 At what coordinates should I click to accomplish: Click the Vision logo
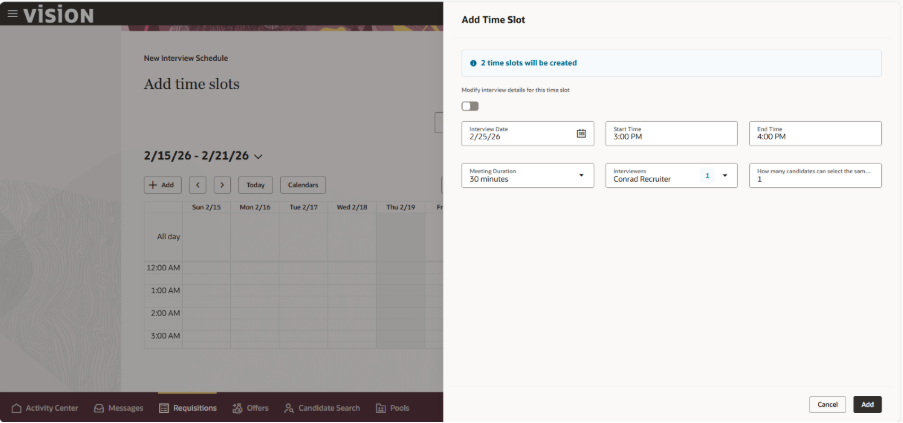pyautogui.click(x=58, y=15)
